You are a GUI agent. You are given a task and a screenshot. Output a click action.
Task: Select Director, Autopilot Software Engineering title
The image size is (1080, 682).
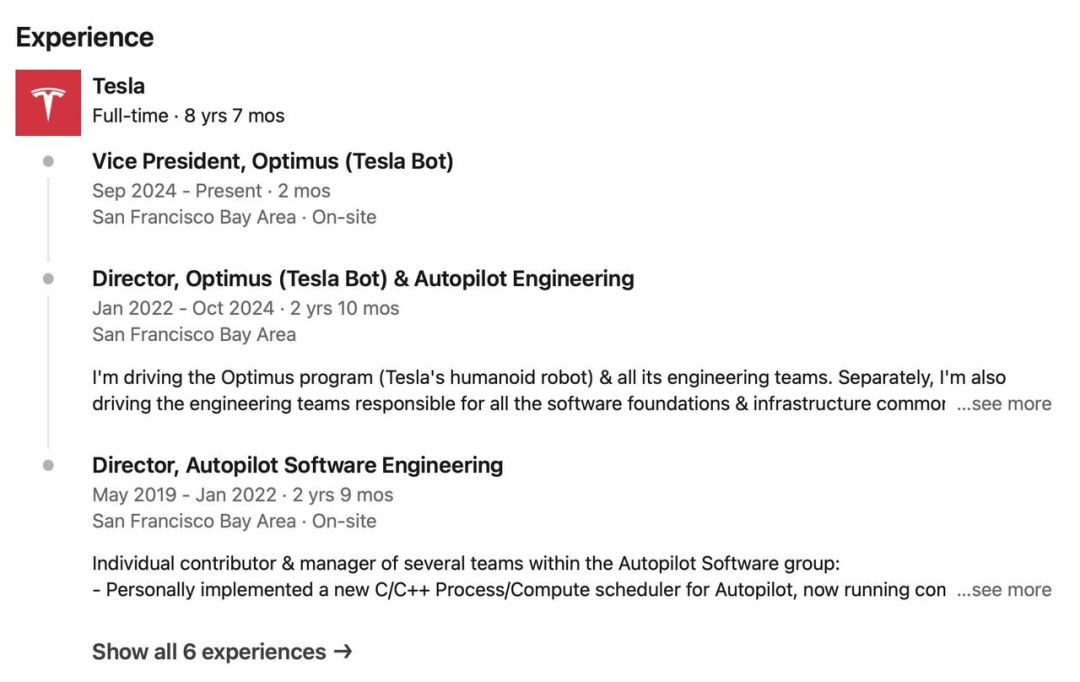tap(297, 465)
